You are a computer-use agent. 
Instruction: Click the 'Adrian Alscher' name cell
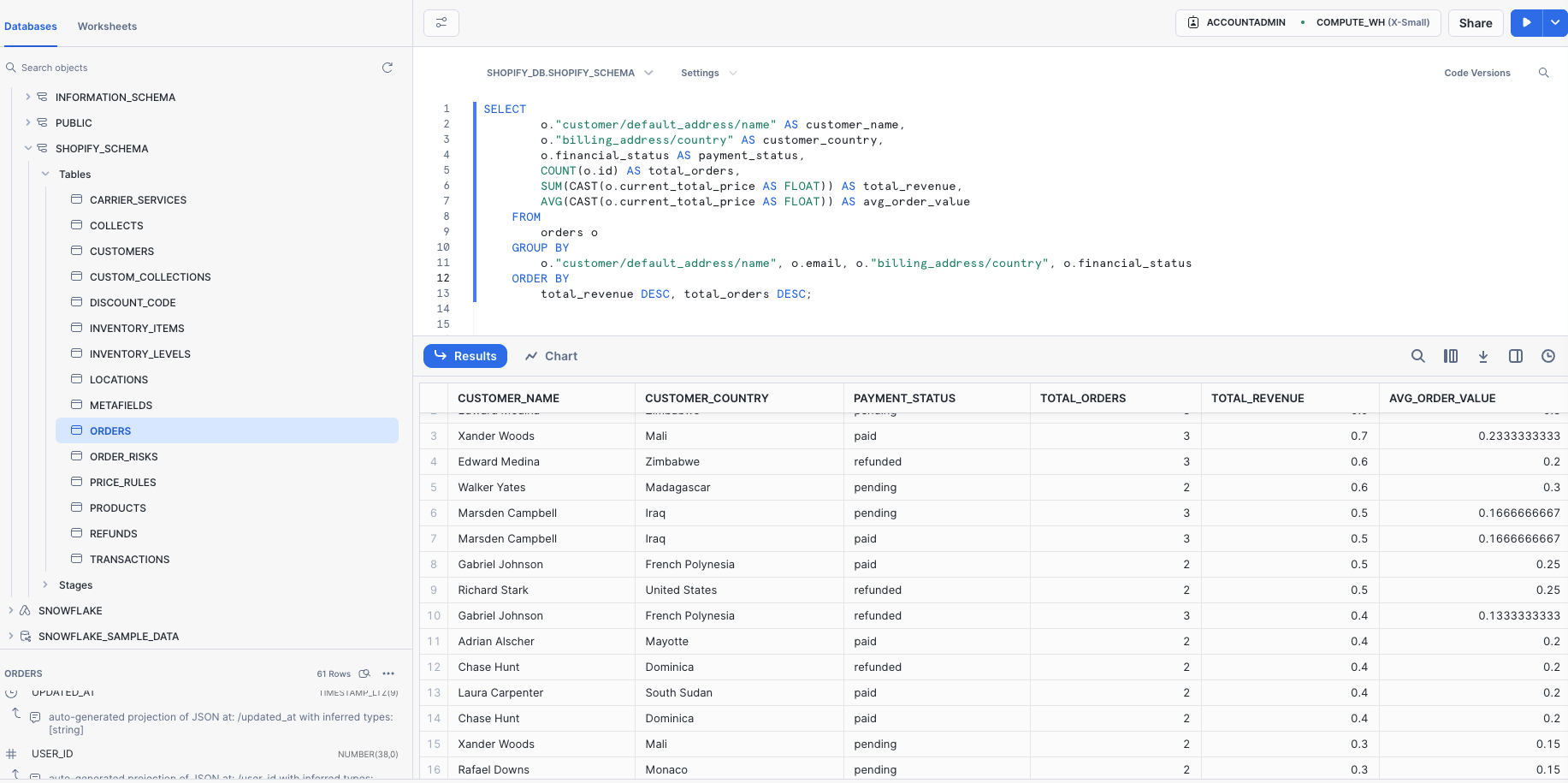(541, 641)
